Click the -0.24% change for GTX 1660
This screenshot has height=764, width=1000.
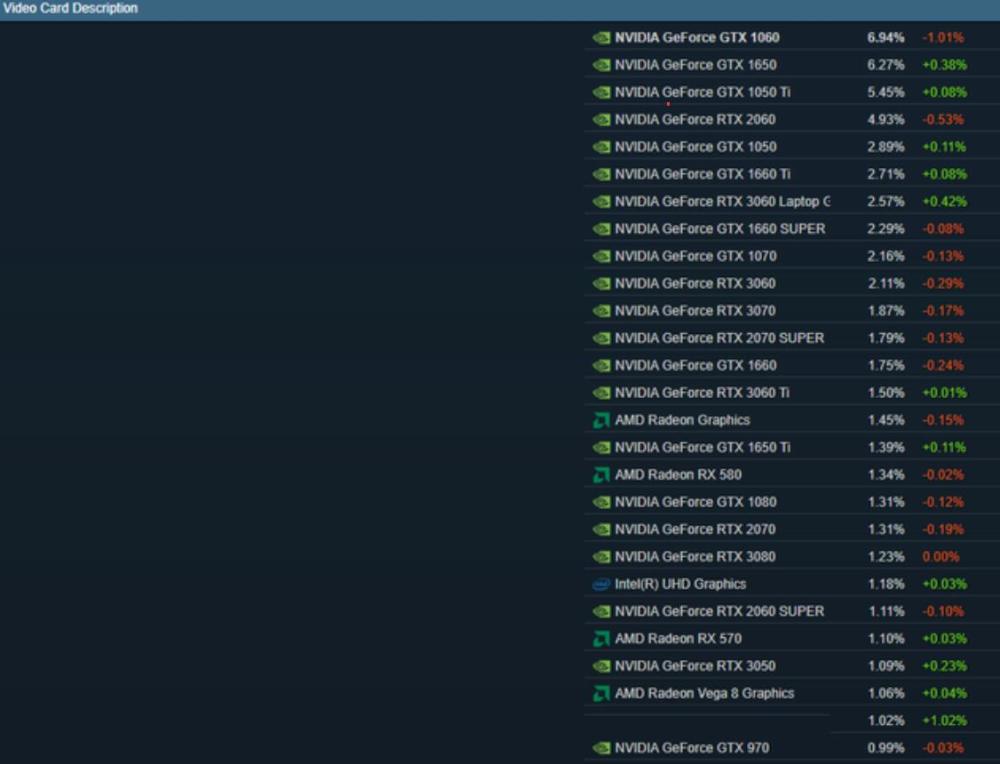(943, 365)
